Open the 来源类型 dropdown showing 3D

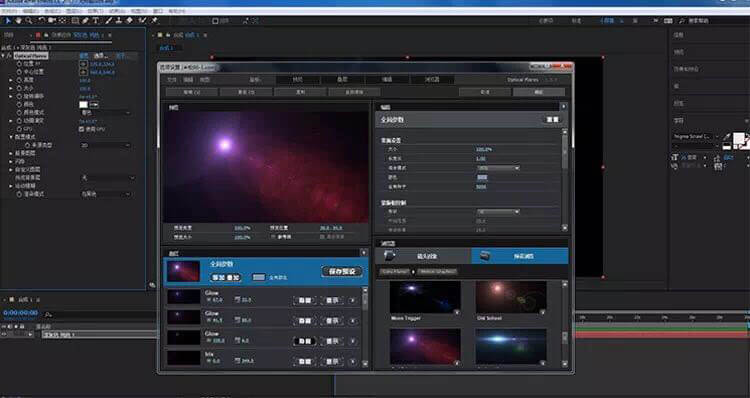point(105,145)
